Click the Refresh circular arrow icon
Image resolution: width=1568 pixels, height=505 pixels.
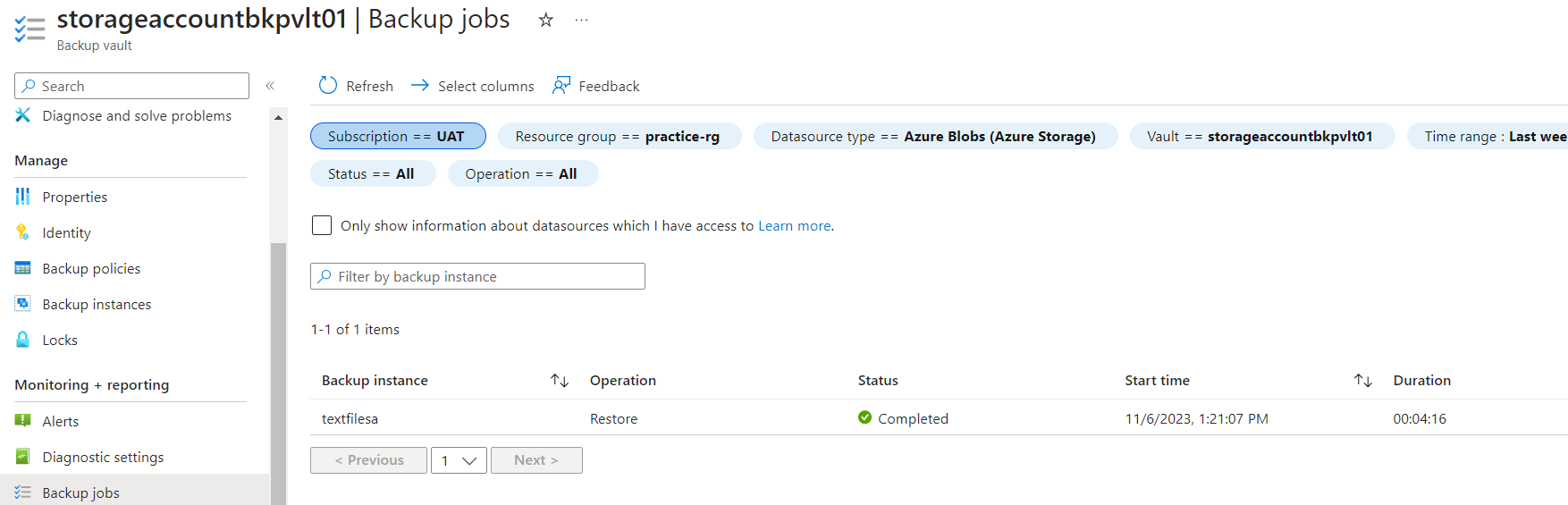(328, 85)
